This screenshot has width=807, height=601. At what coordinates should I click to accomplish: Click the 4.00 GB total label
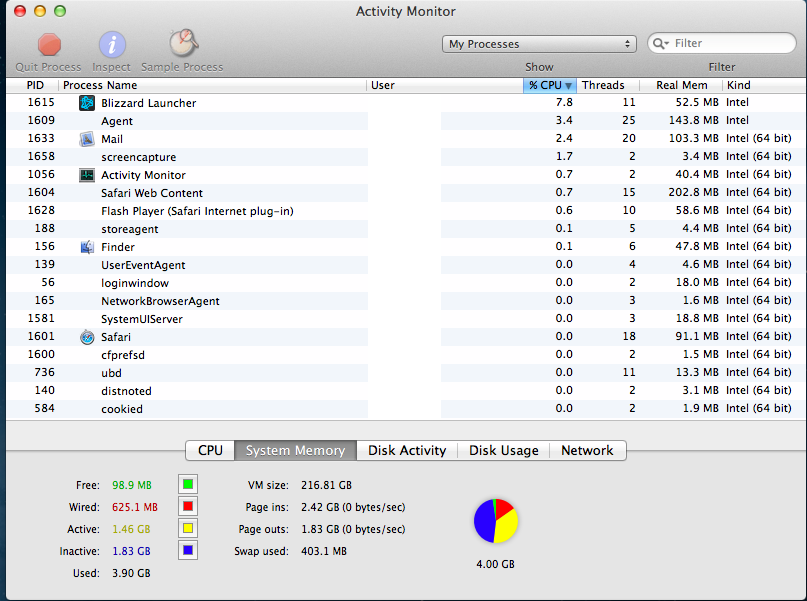coord(495,564)
